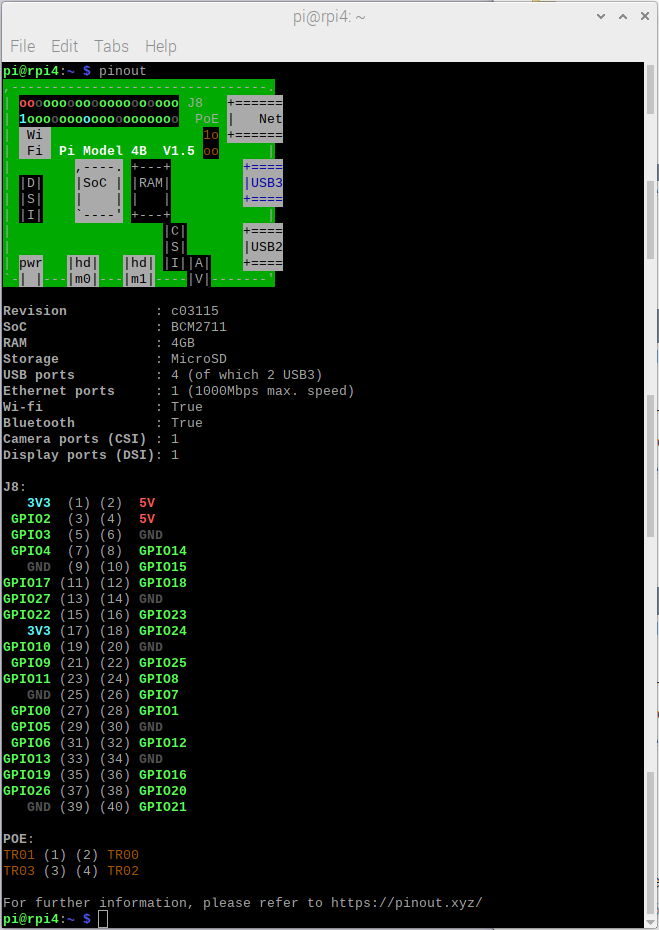
Task: Maximize the terminal window
Action: tap(623, 17)
